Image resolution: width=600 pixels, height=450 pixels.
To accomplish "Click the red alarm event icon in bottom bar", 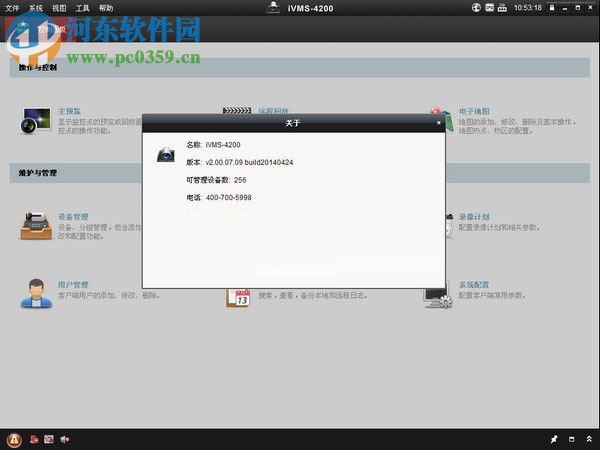I will click(34, 439).
